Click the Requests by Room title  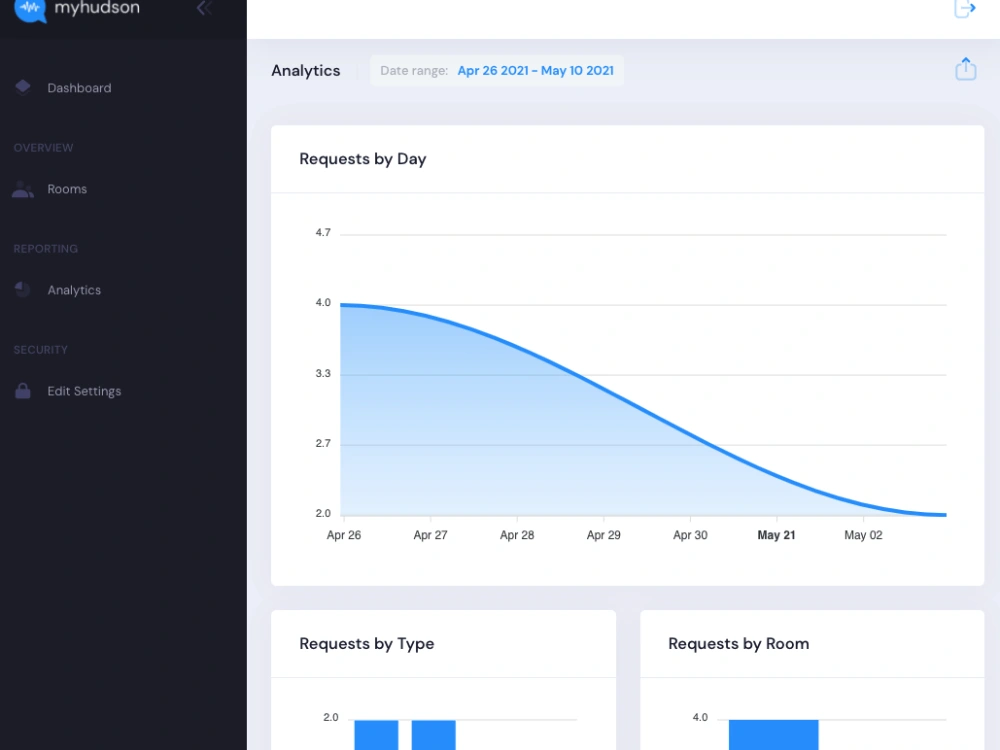tap(739, 643)
